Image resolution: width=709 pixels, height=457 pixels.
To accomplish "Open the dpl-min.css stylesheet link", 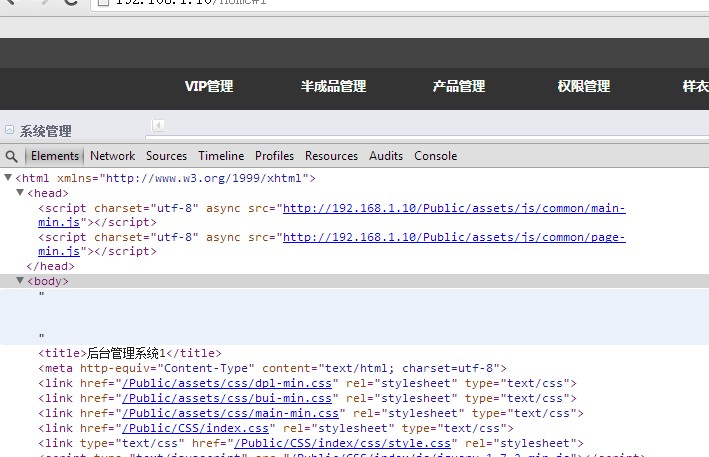I will click(x=228, y=383).
